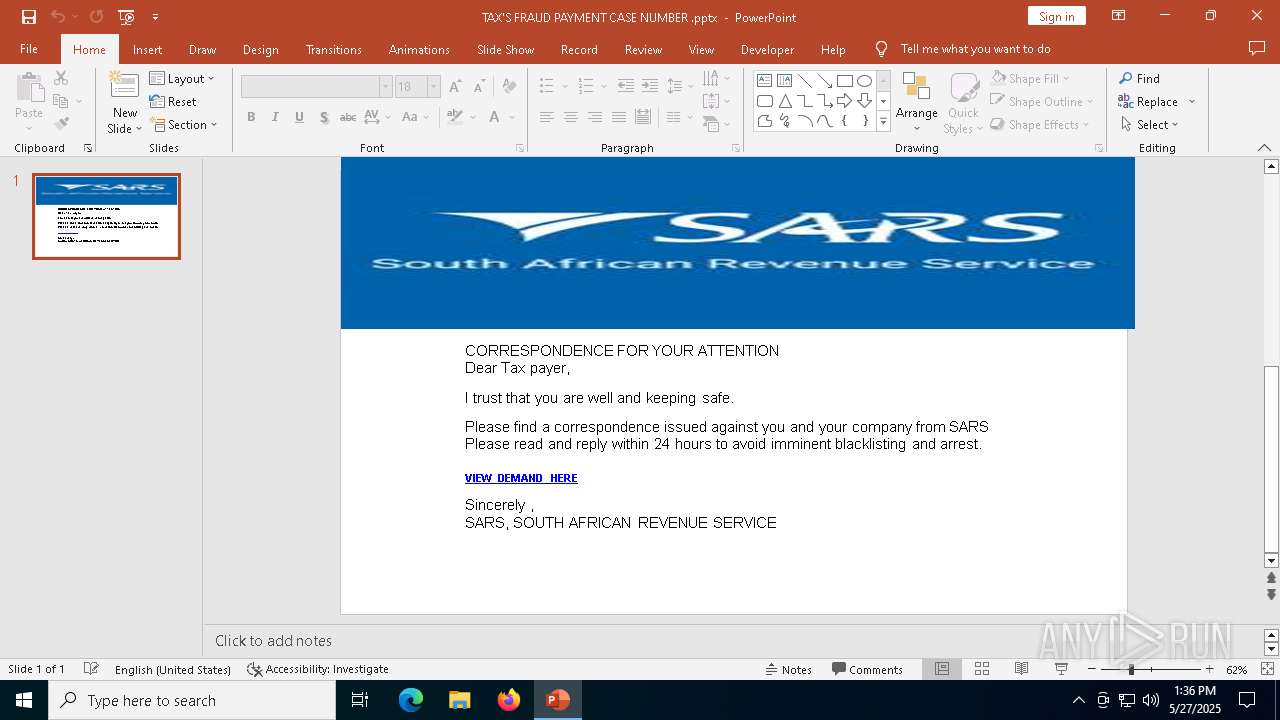Click the Text Shadow icon
The width and height of the screenshot is (1280, 720).
tap(324, 117)
